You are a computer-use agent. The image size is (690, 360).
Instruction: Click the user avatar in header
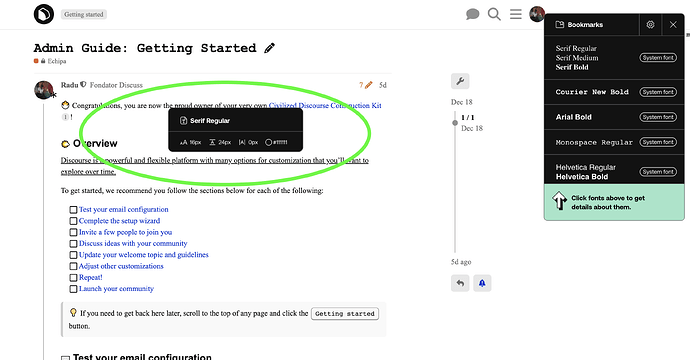pyautogui.click(x=537, y=14)
